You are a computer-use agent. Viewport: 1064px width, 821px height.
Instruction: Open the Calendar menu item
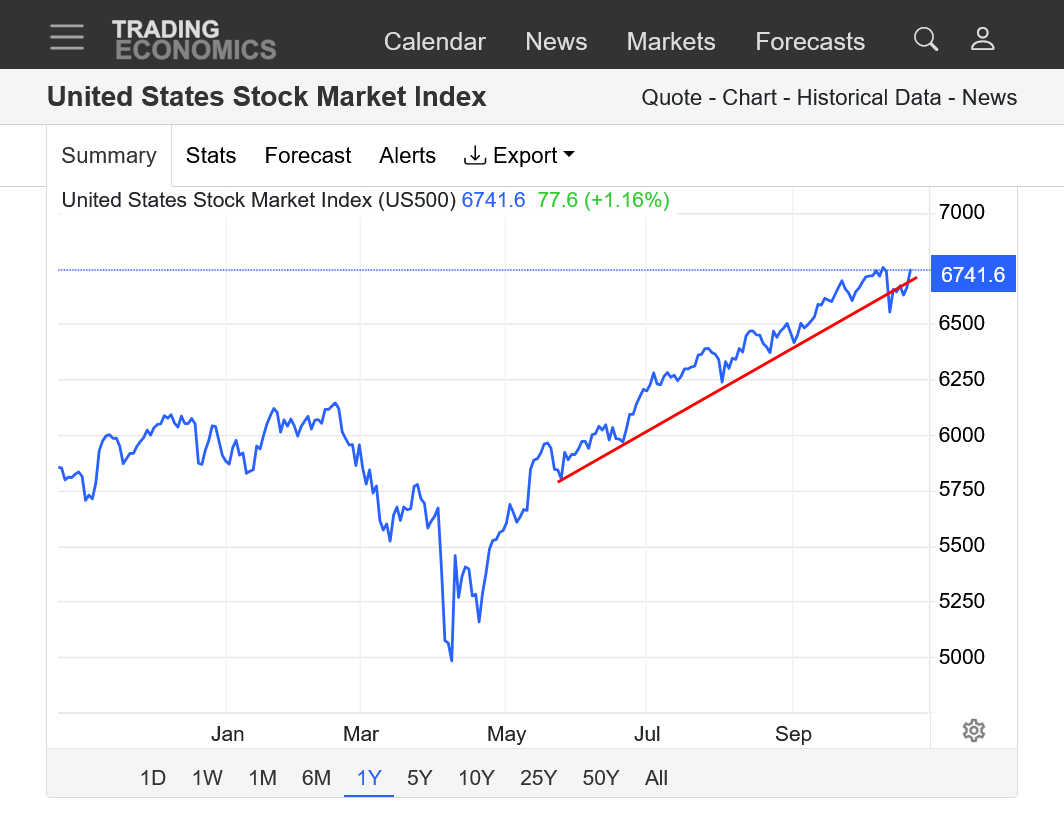coord(435,42)
